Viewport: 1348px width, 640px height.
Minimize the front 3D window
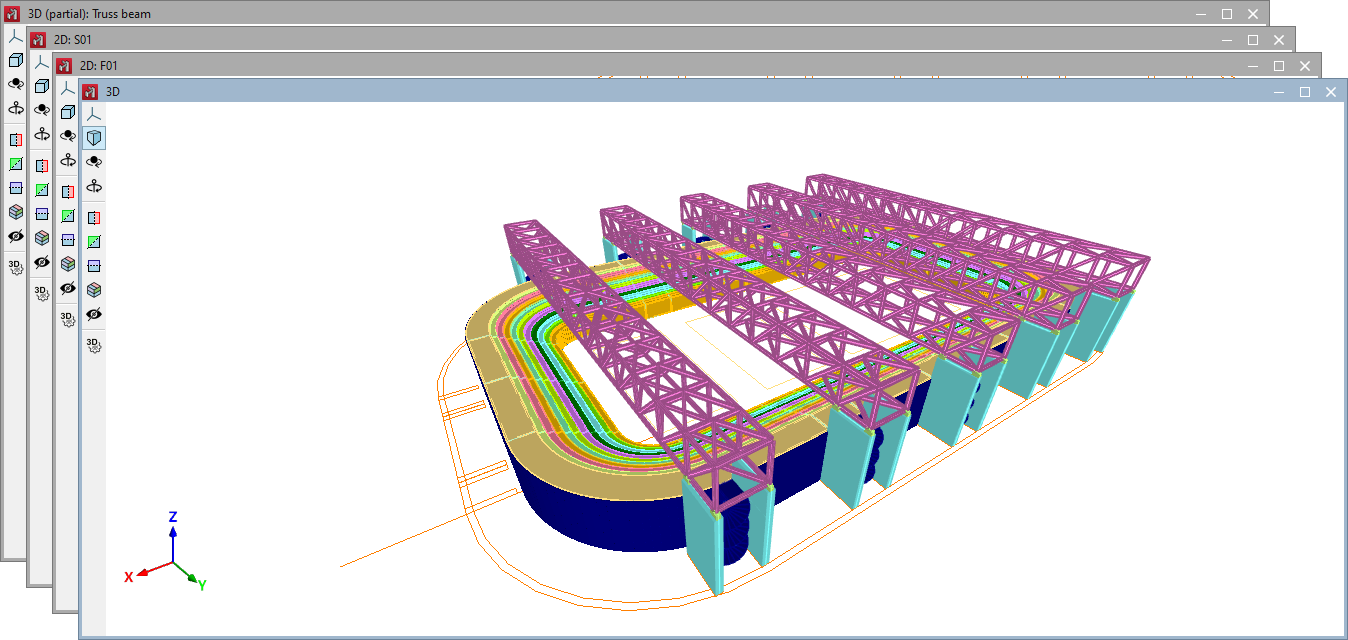(1279, 91)
